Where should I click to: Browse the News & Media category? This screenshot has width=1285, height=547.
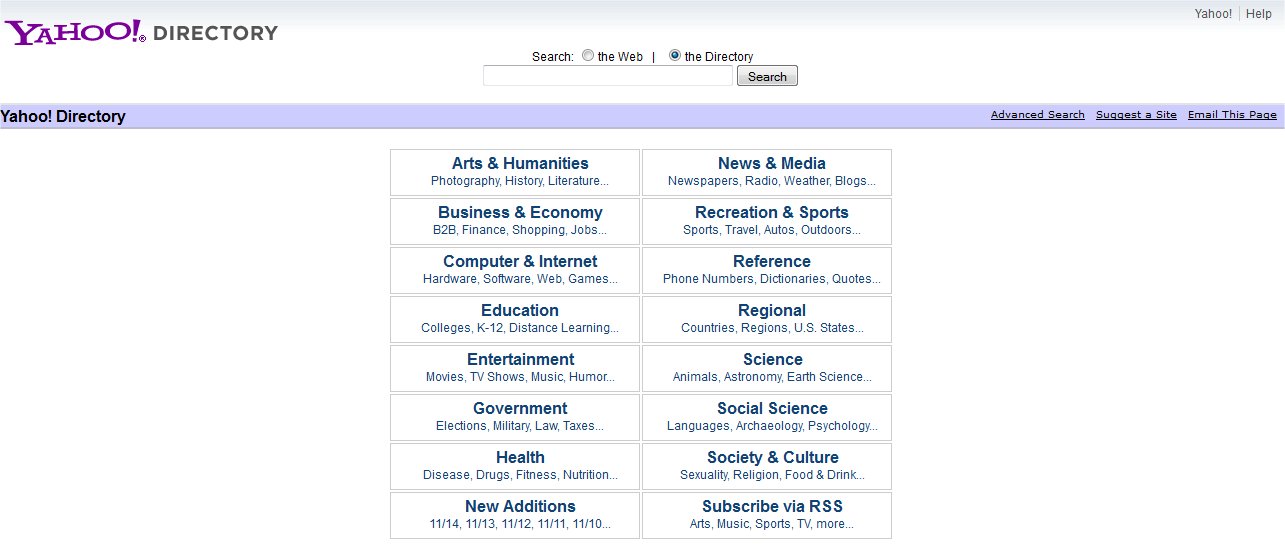[x=771, y=164]
